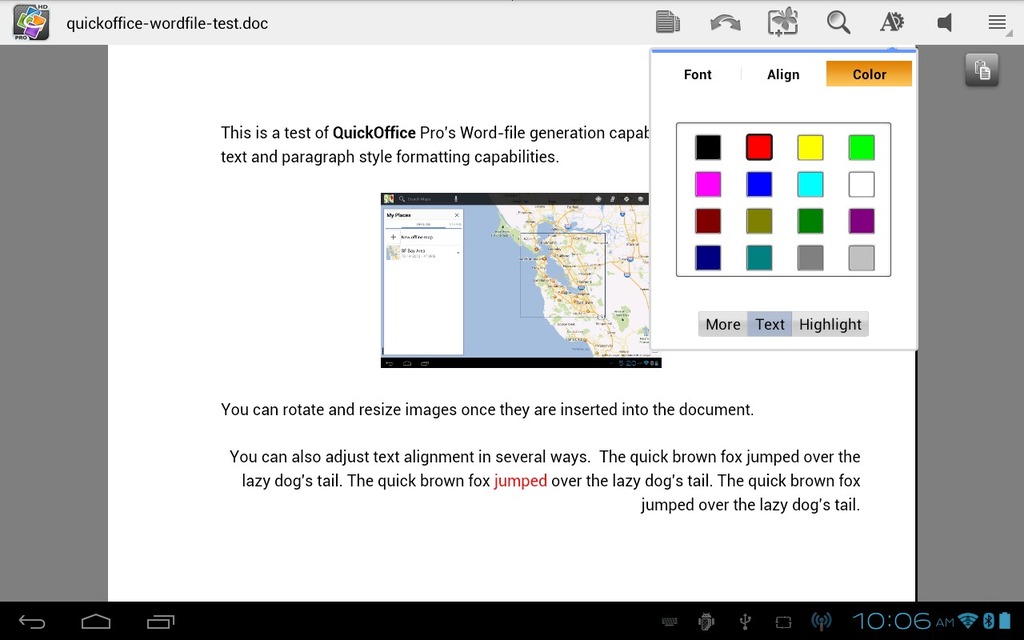
Task: Tap the wireless hotspot status icon
Action: tap(821, 621)
